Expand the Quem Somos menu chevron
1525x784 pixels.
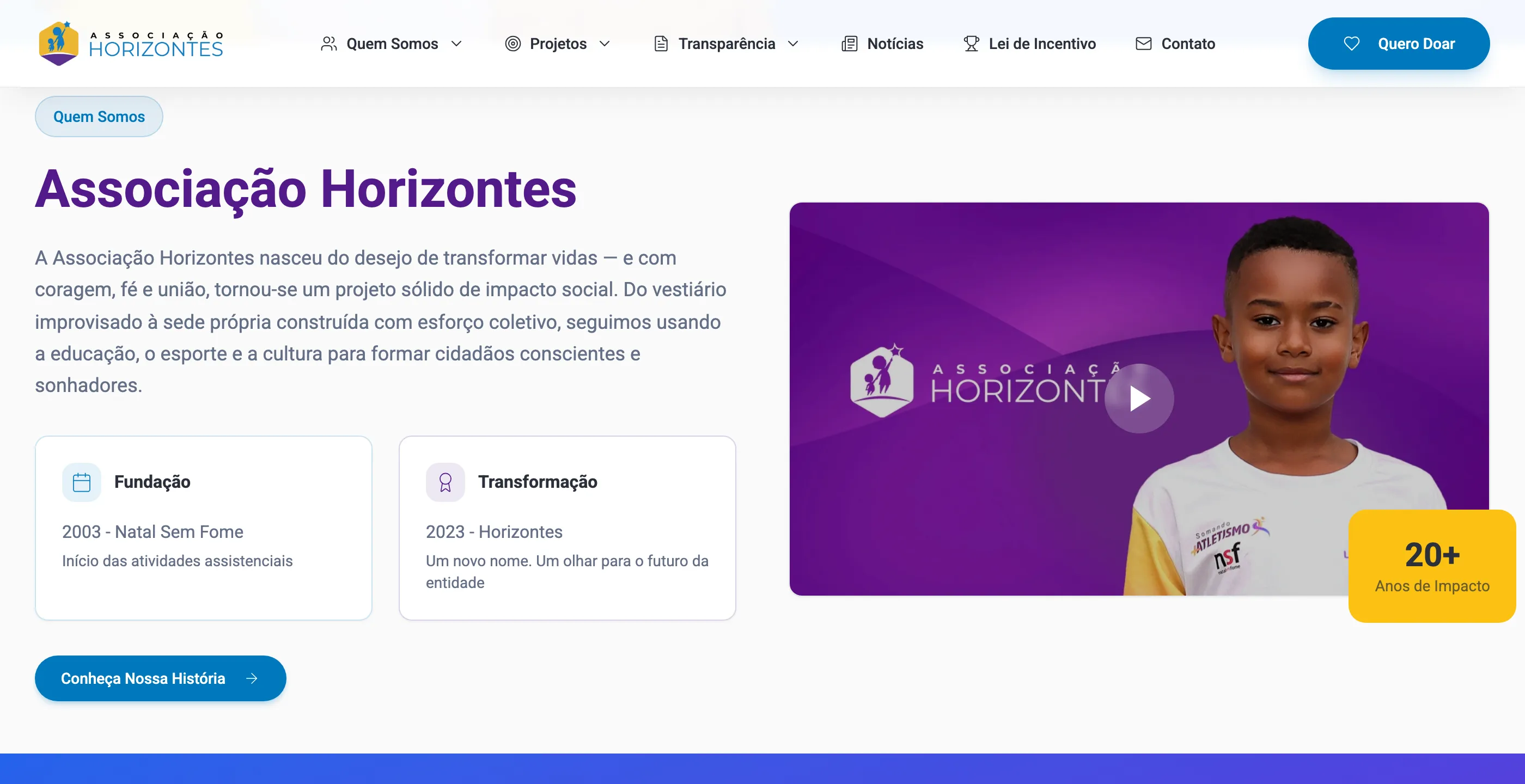pos(456,44)
